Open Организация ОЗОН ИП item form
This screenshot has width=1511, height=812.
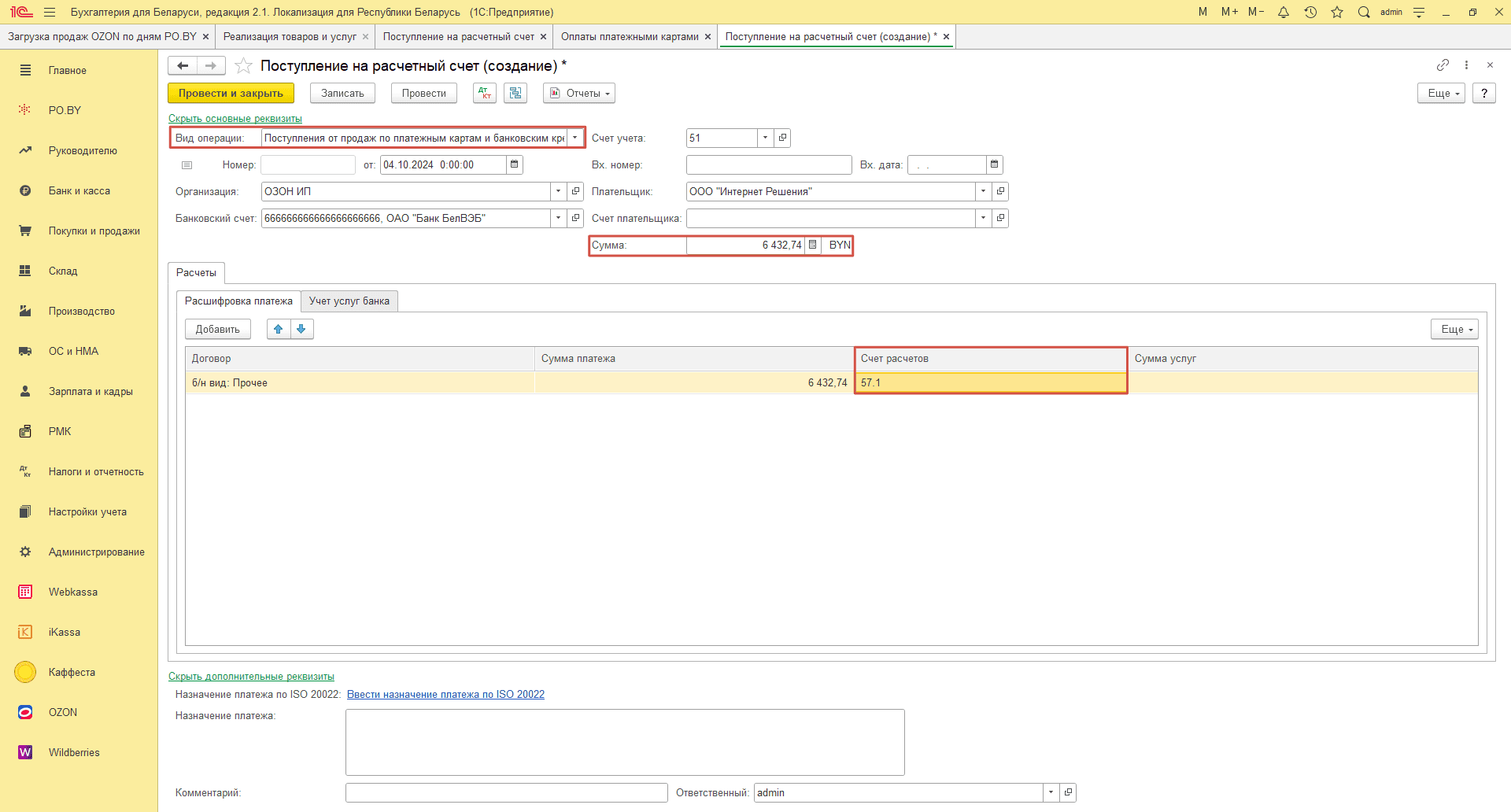pos(575,191)
